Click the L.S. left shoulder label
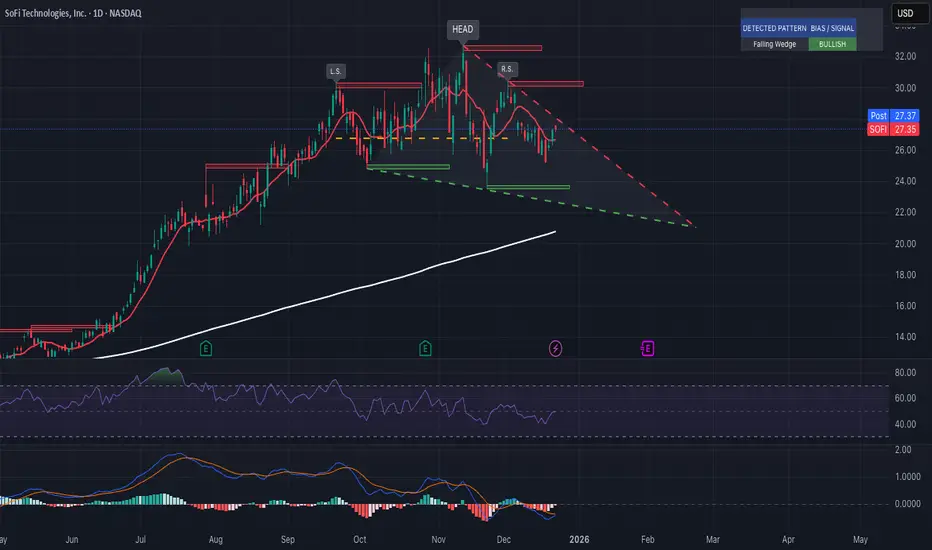Screen dimensions: 932x550 336,71
